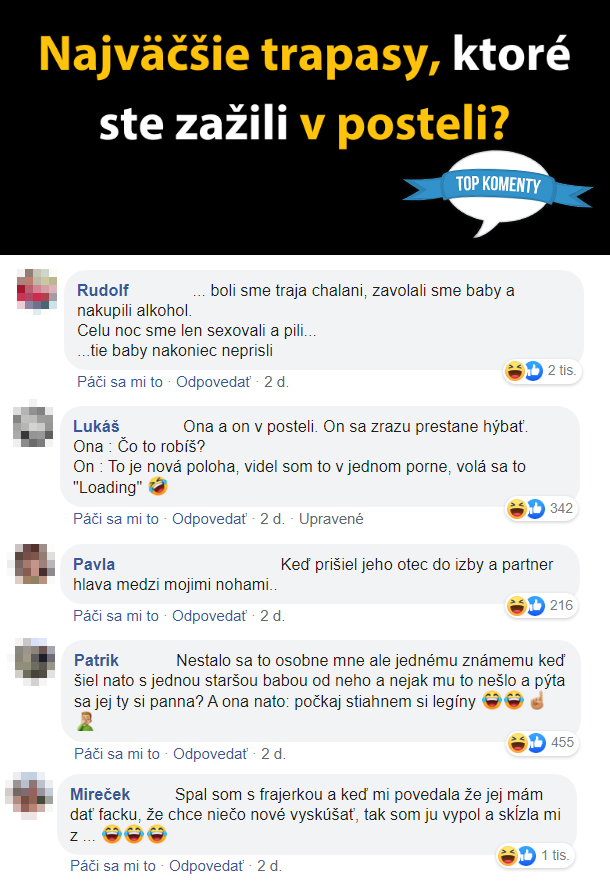This screenshot has height=891, width=610.
Task: Open reactions count 342 on Lukáš's comment
Action: 541,509
